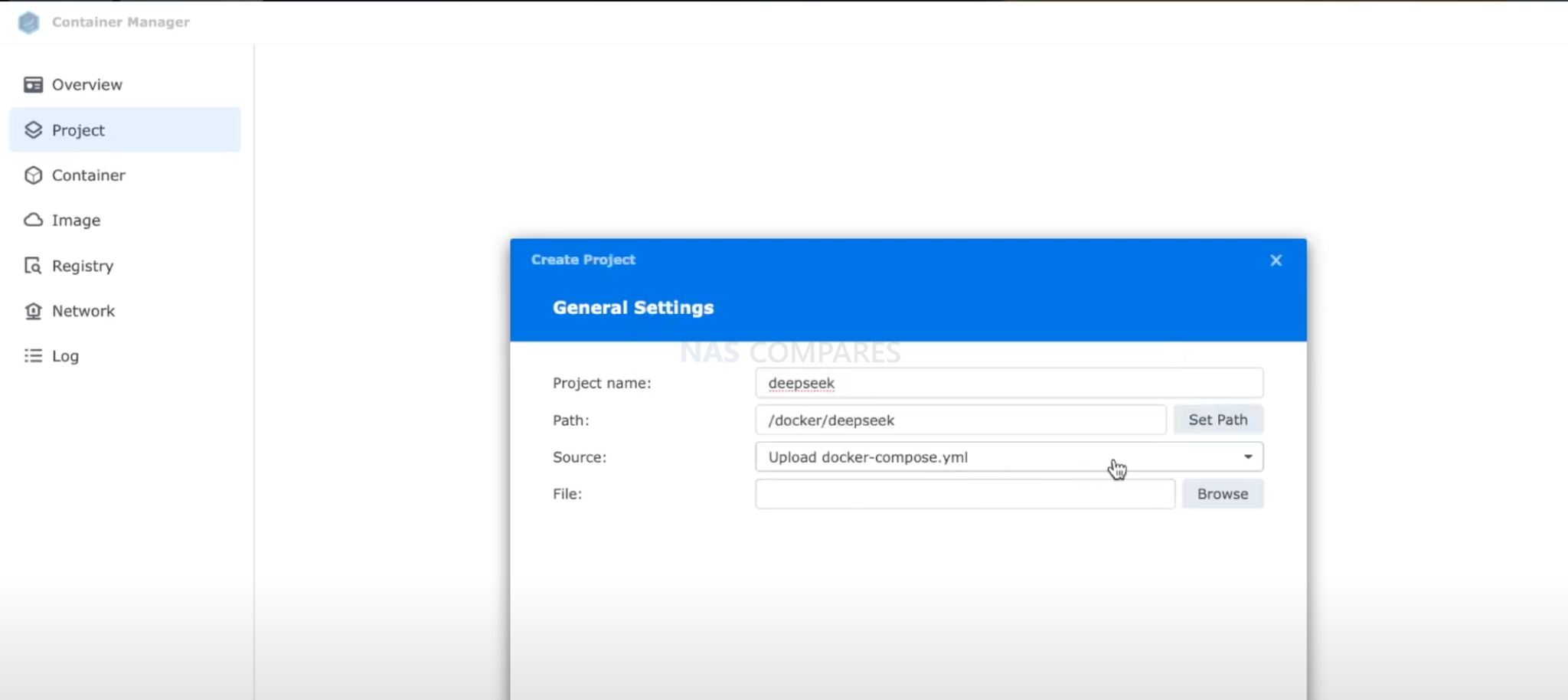Click the empty File input field
Image resolution: width=1568 pixels, height=700 pixels.
click(x=965, y=493)
